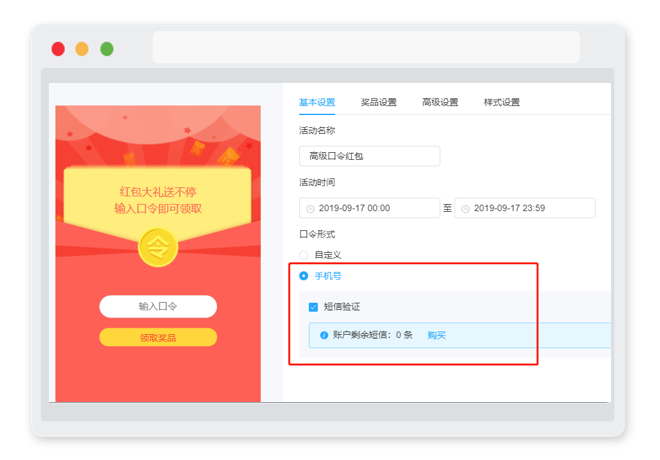660x460 pixels.
Task: Switch to the 基本设置 tab
Action: 317,102
